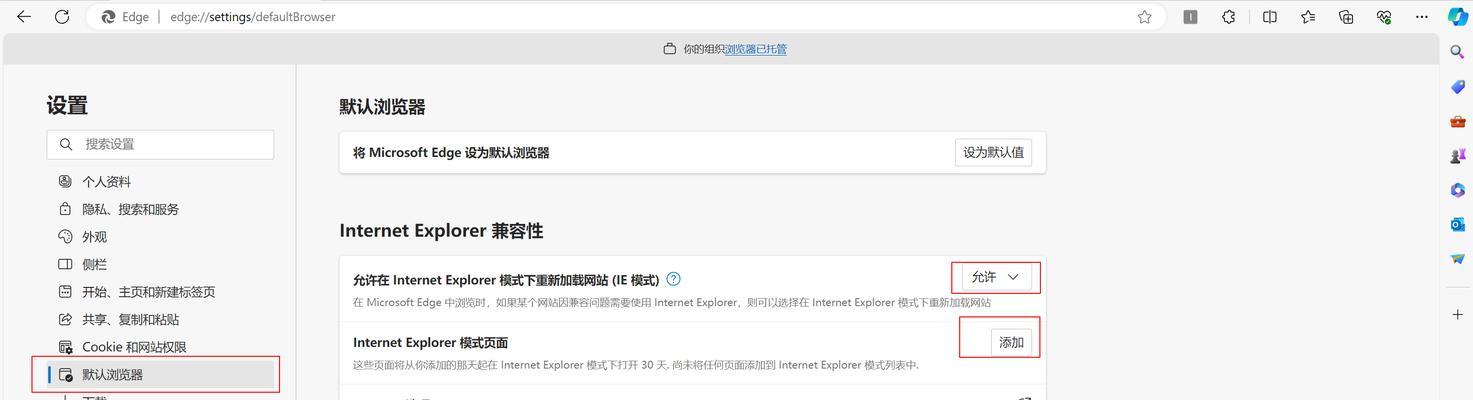Click the gray IE mode toolbar icon
Viewport: 1473px width, 400px height.
(1190, 17)
